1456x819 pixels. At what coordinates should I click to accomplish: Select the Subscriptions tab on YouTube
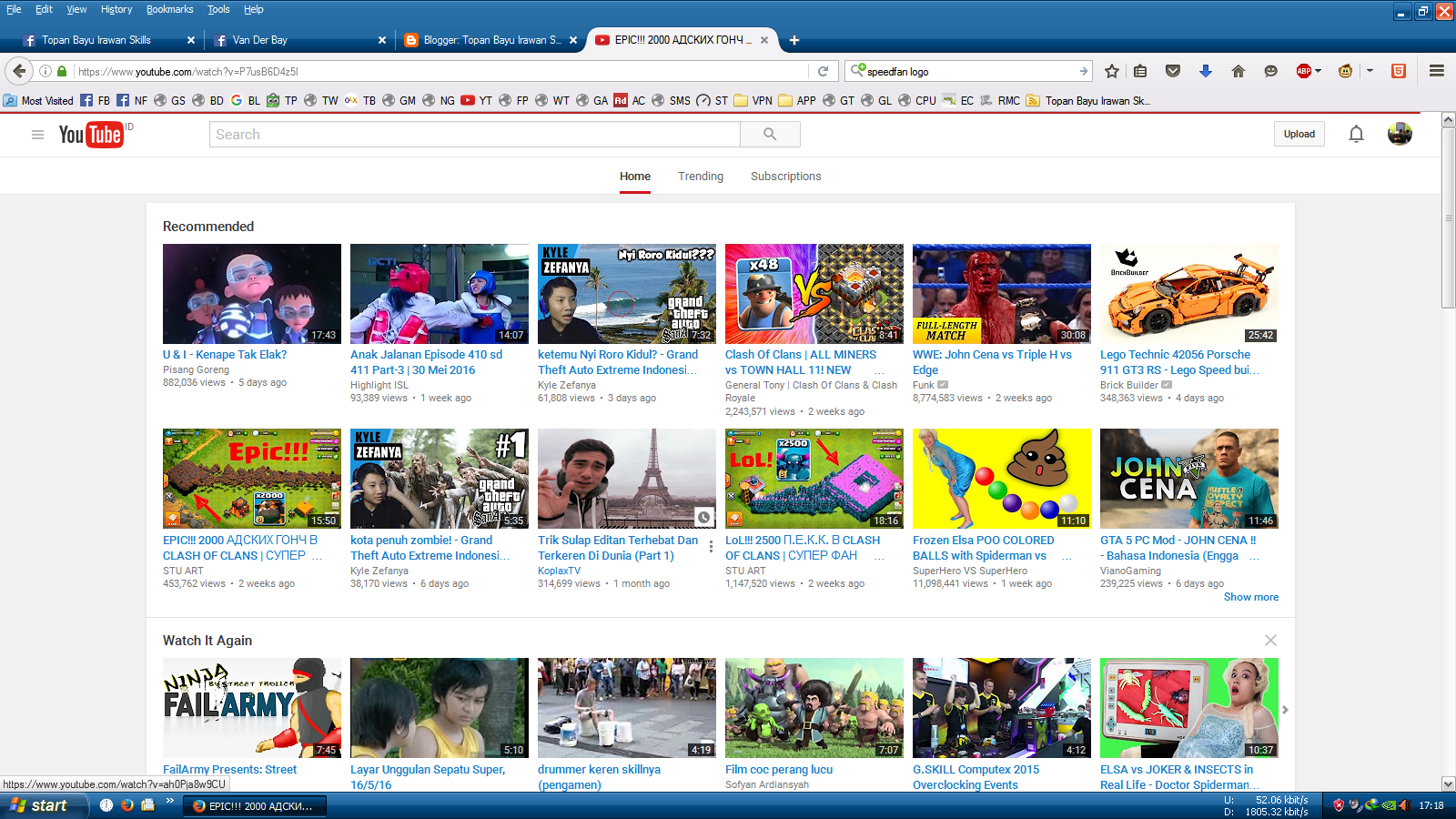coord(786,177)
